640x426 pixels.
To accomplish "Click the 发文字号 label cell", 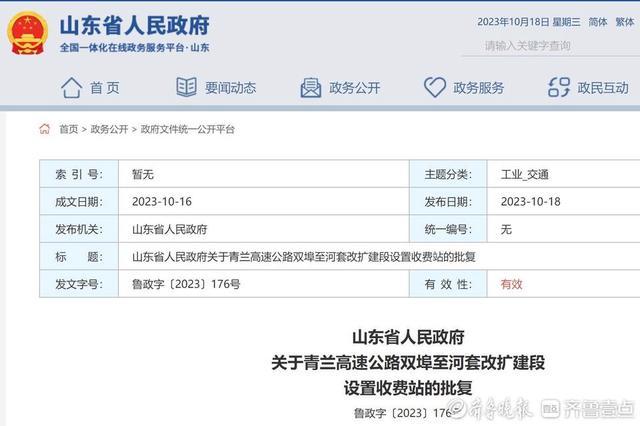I will pos(79,284).
